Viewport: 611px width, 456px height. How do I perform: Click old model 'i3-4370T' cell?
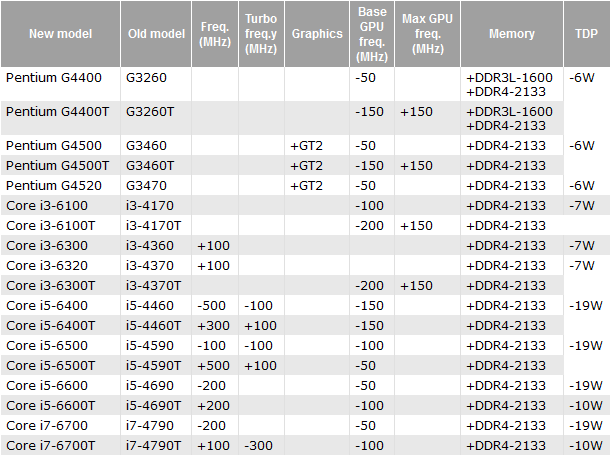156,285
